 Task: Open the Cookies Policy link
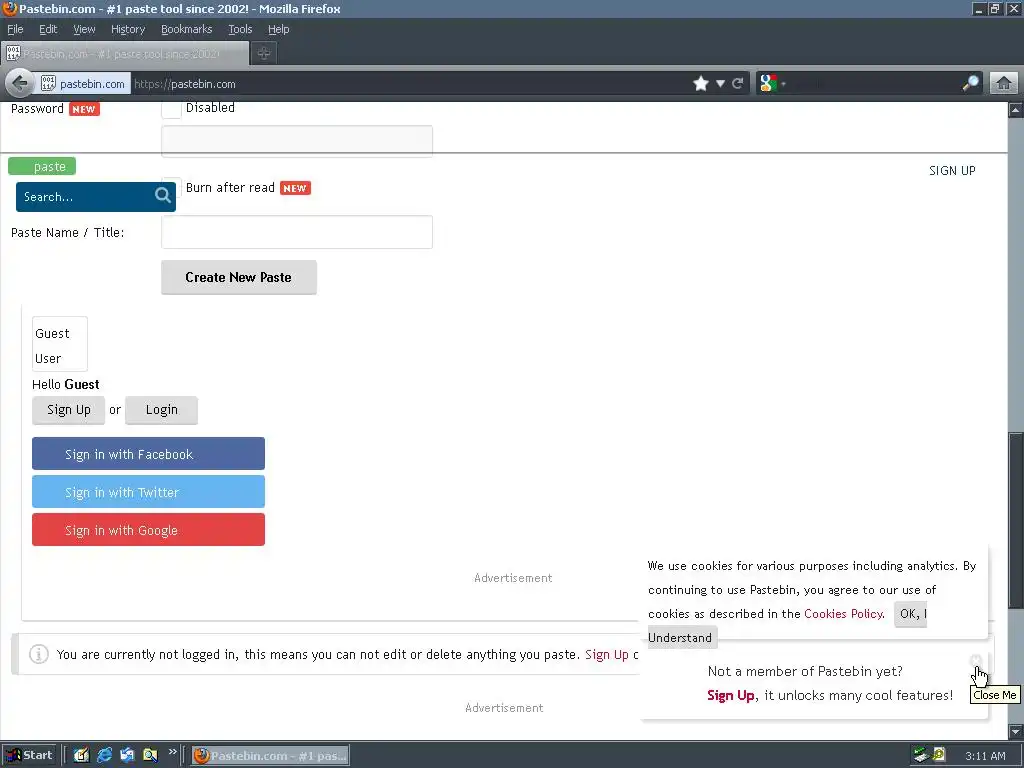pos(844,614)
